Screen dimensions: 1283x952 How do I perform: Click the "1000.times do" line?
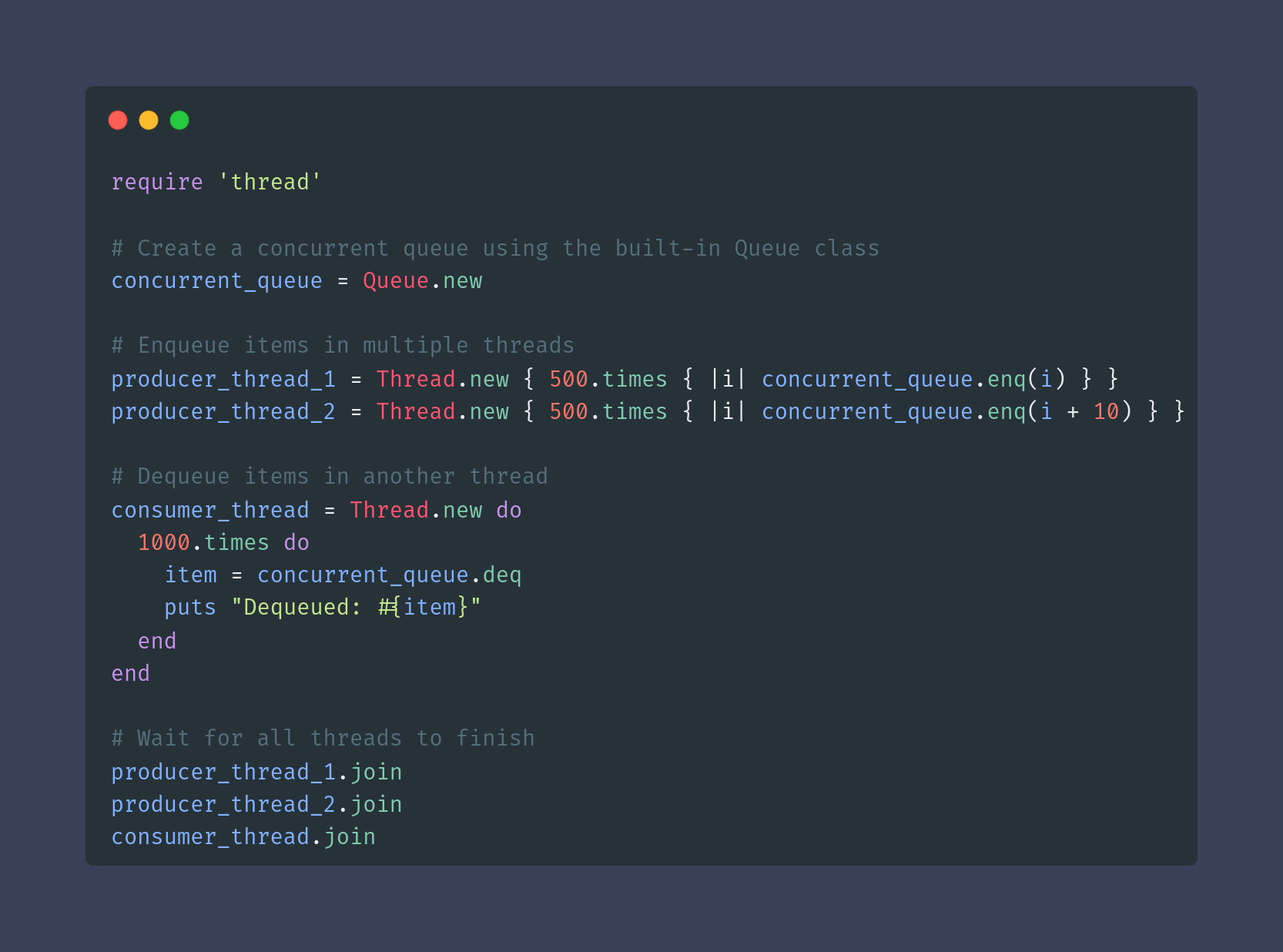point(223,542)
